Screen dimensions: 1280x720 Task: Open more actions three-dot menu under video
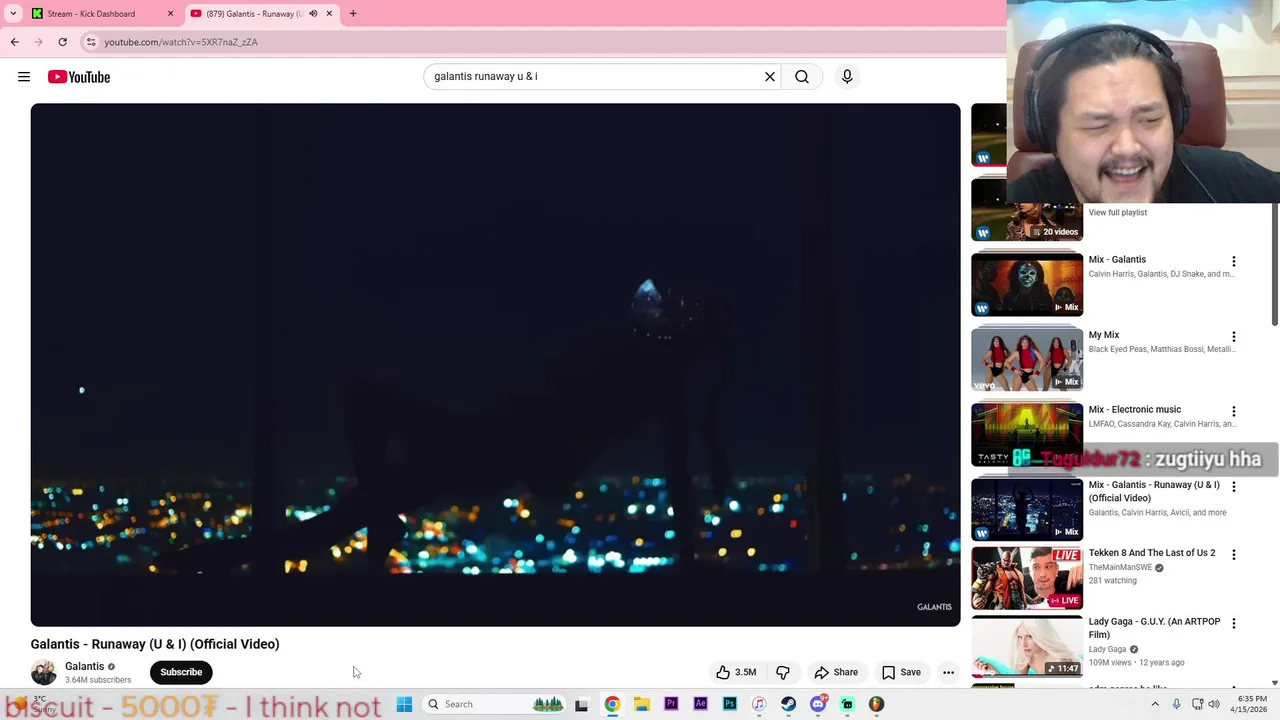click(x=948, y=672)
